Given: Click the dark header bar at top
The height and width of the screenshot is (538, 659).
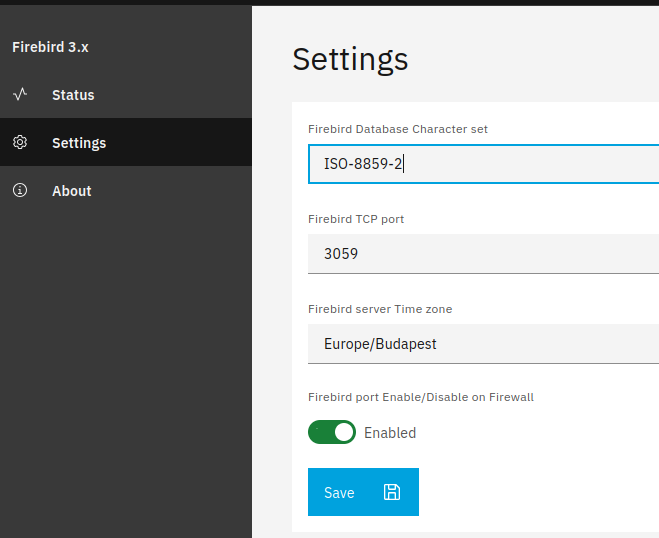Looking at the screenshot, I should point(330,3).
